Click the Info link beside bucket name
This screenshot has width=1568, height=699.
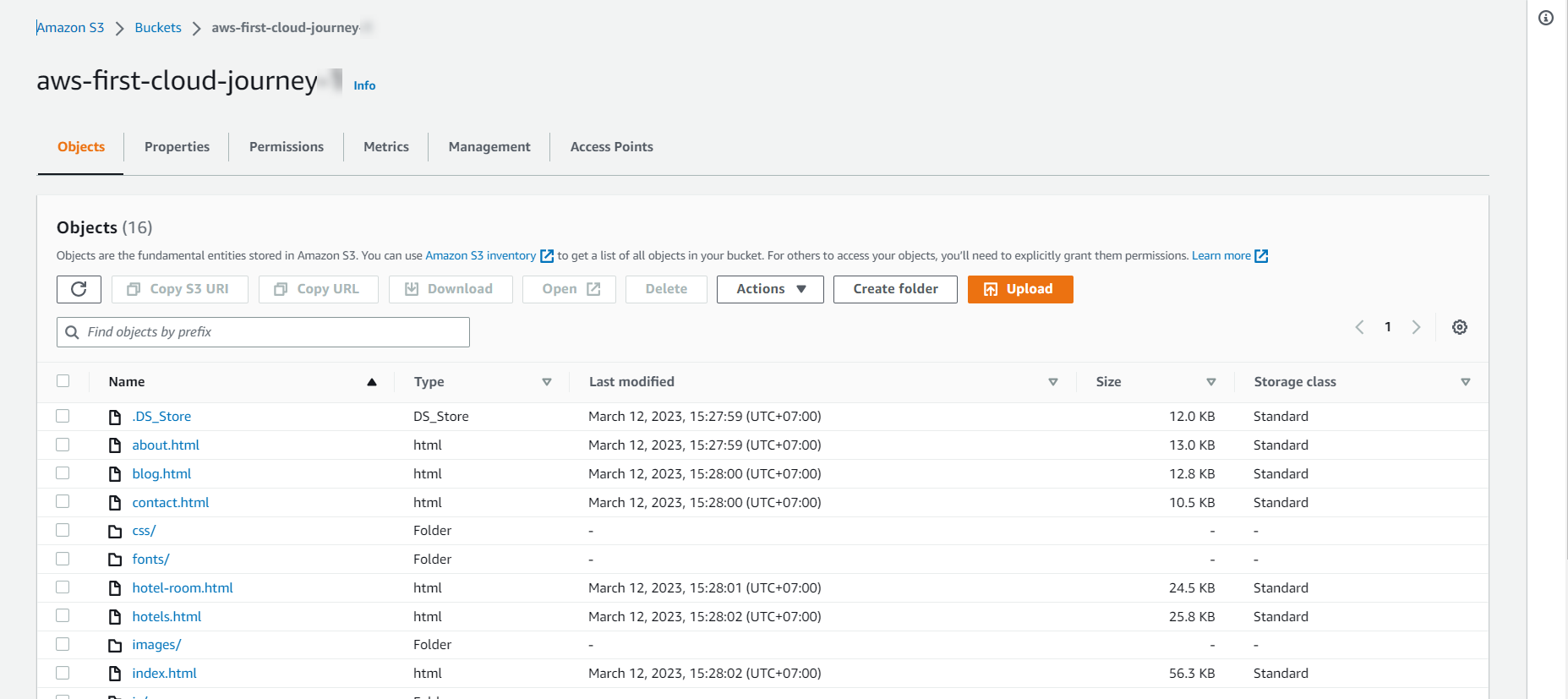coord(364,85)
